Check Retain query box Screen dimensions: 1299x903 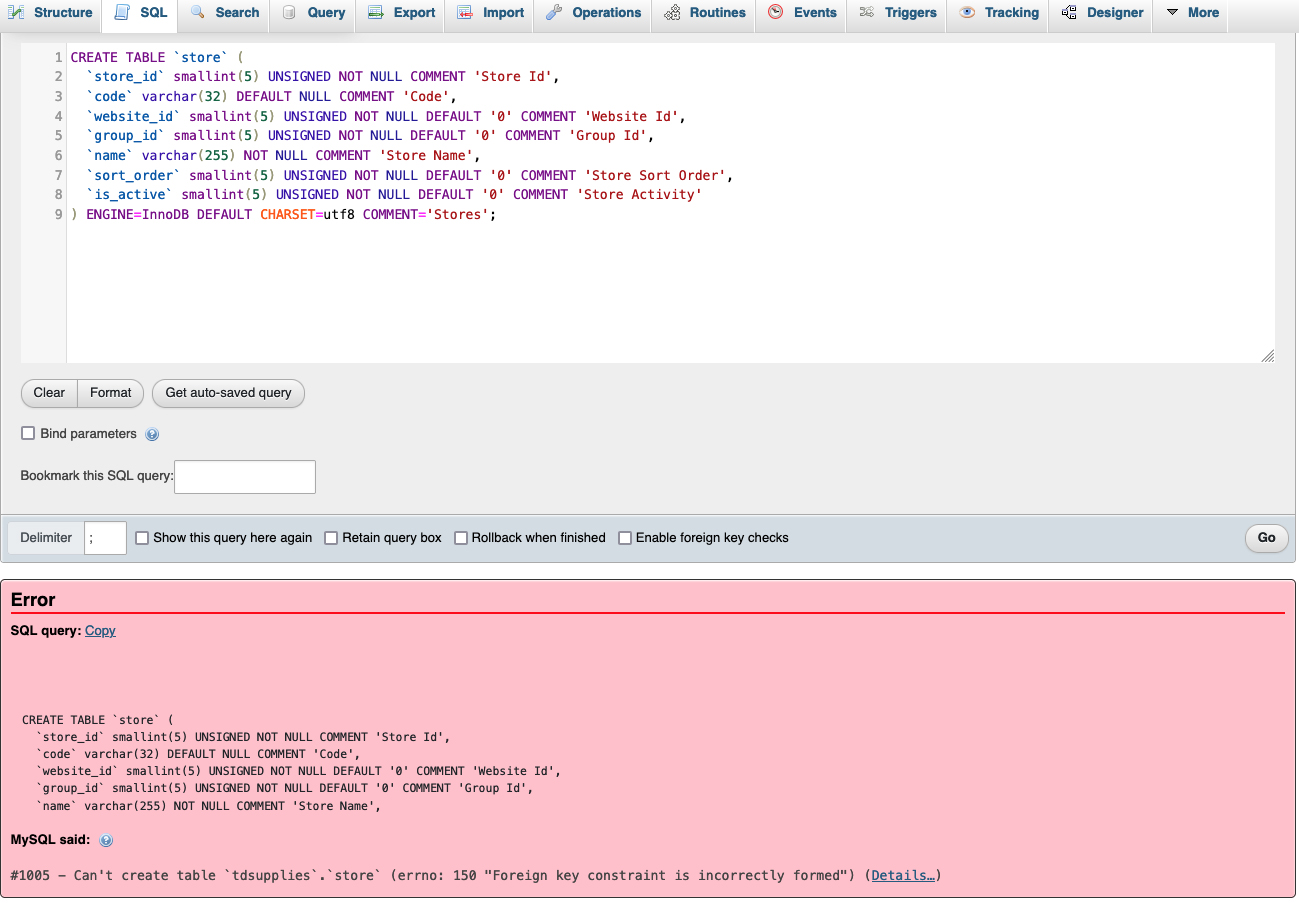pos(331,537)
